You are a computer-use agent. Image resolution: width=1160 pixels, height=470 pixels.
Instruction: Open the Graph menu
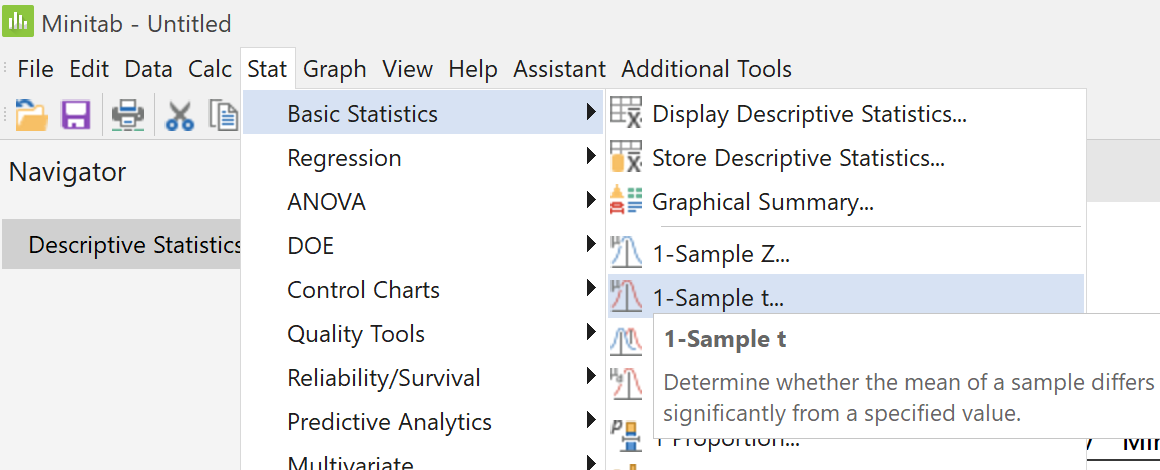tap(334, 69)
